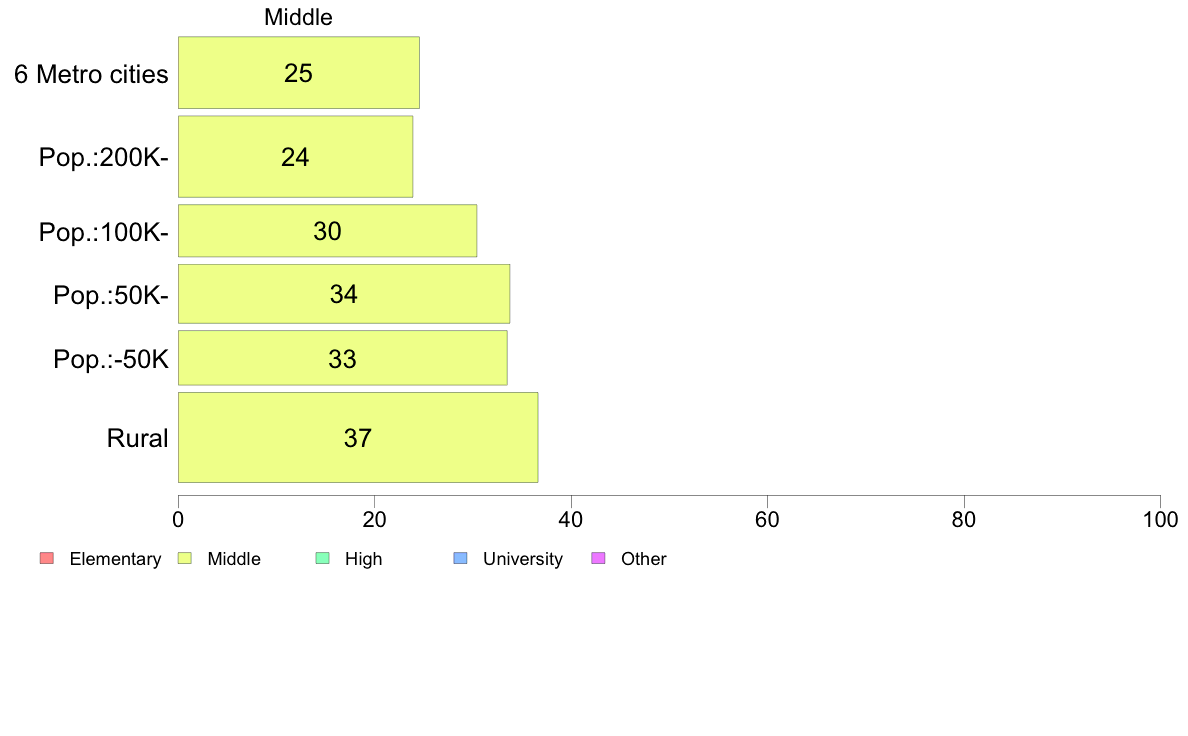
Task: Click the blue University legend swatch
Action: [x=460, y=558]
